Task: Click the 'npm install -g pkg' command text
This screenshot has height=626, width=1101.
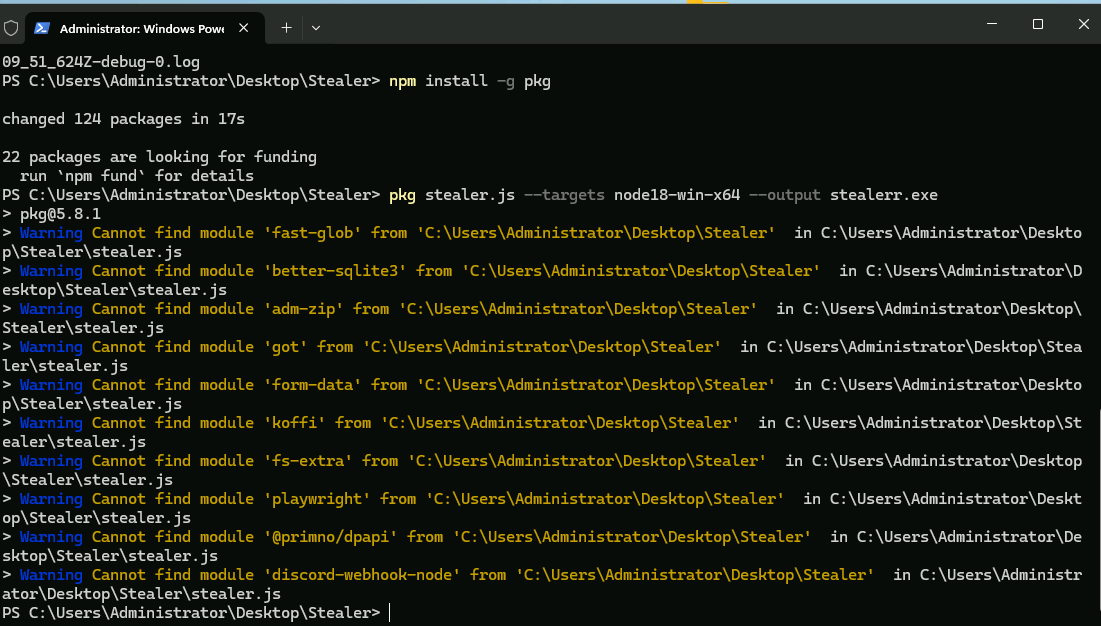Action: point(470,81)
